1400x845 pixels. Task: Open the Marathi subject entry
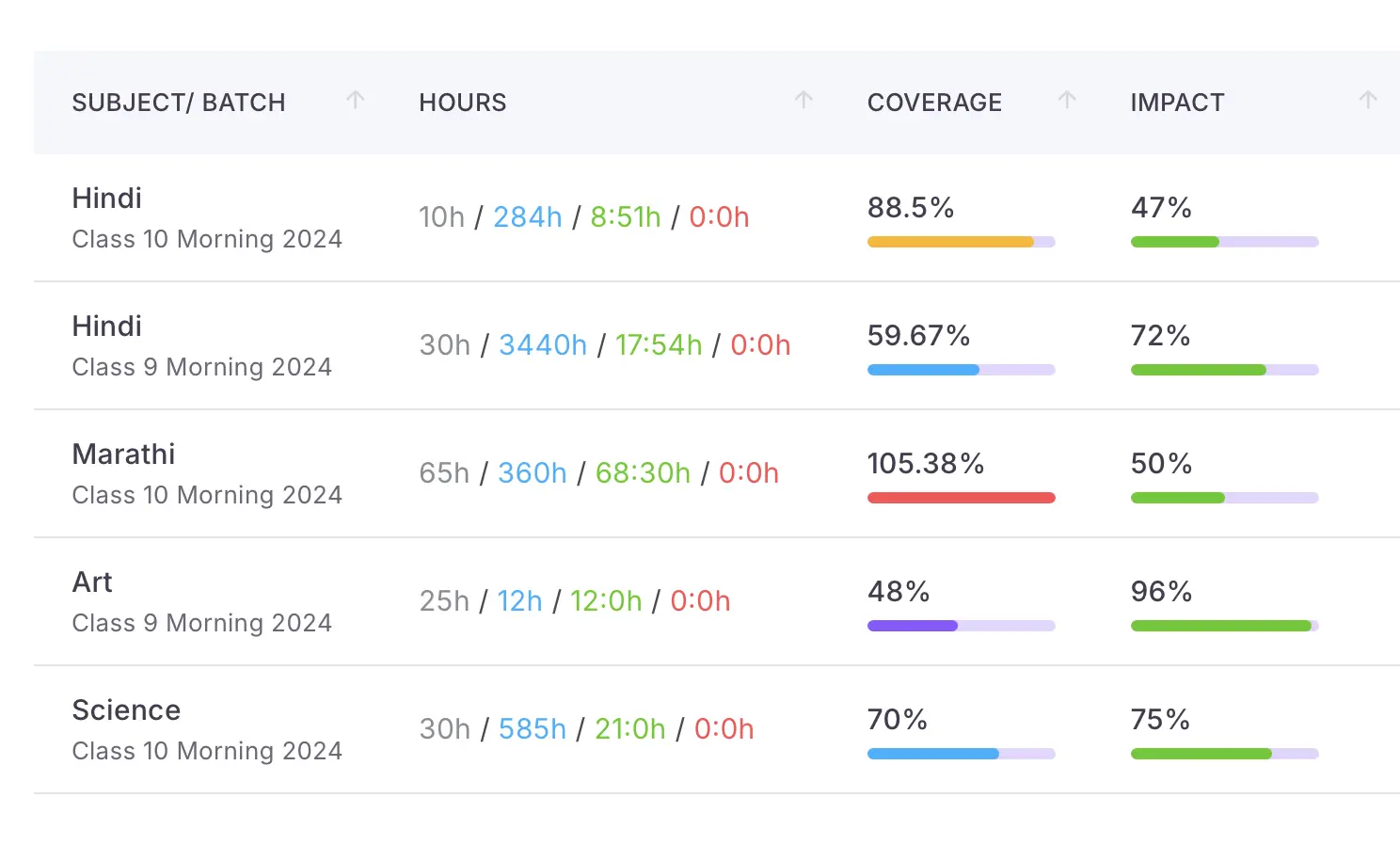(x=123, y=454)
